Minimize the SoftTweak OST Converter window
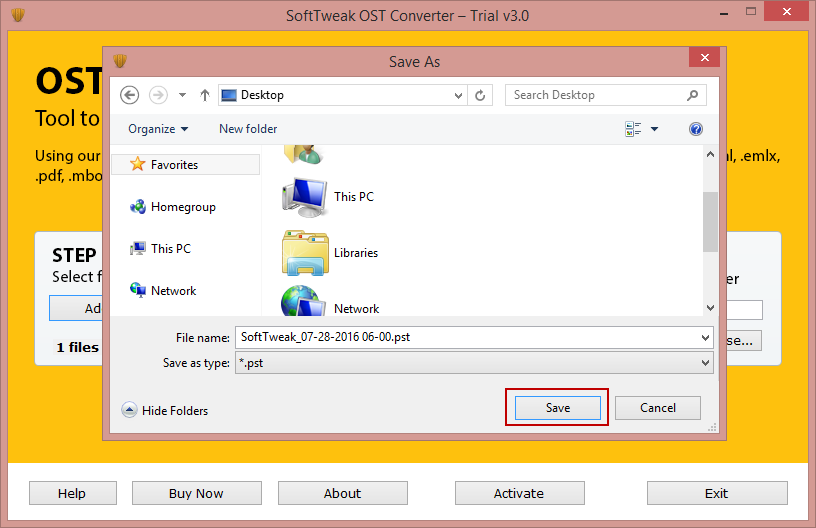 click(x=724, y=12)
